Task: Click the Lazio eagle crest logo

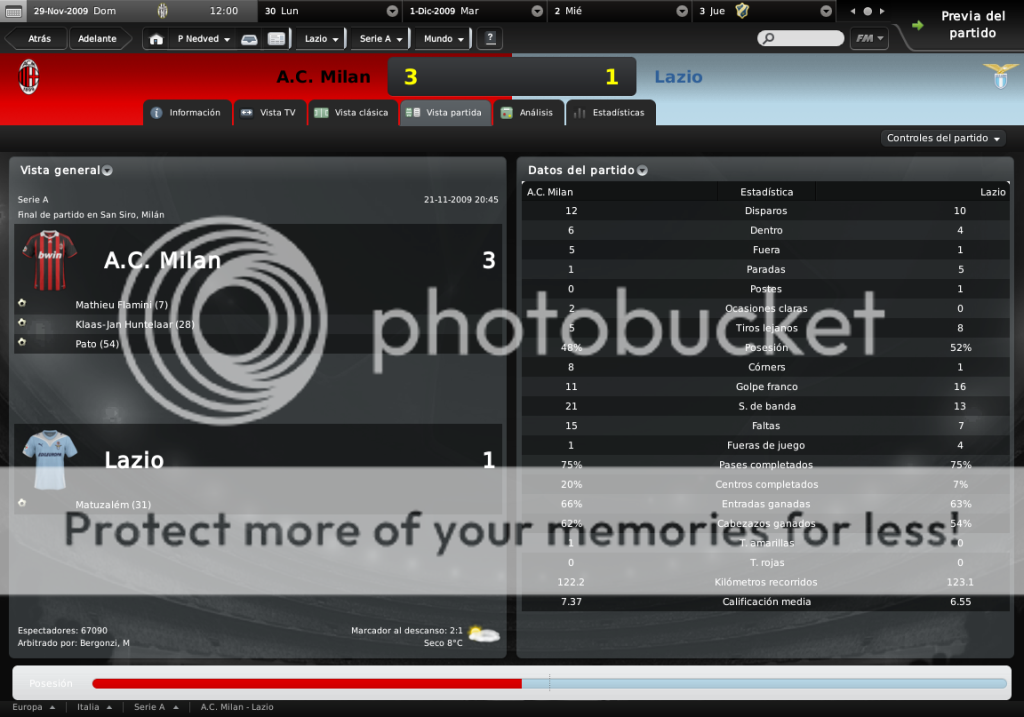Action: (1000, 76)
